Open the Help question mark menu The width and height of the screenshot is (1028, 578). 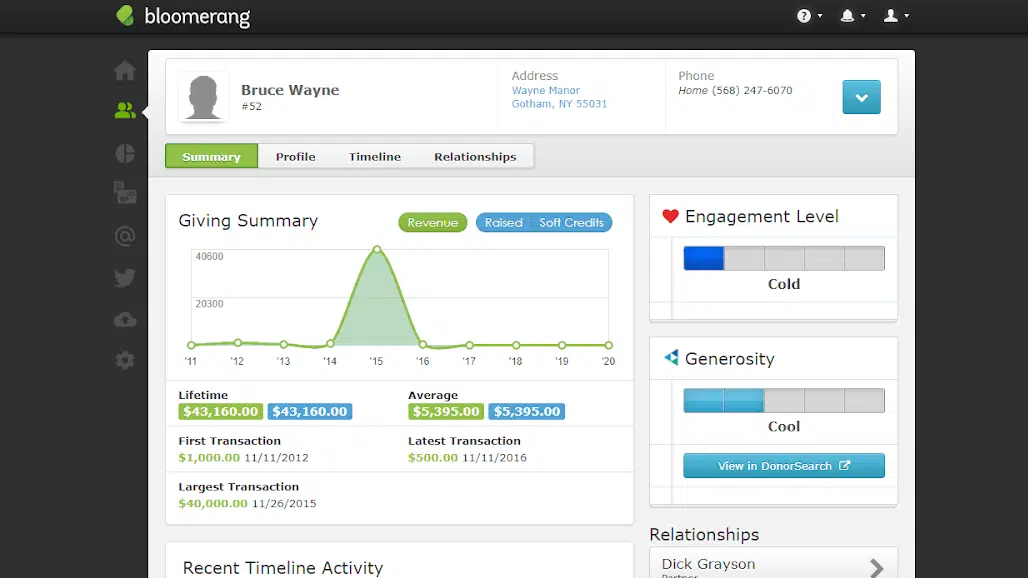tap(809, 16)
